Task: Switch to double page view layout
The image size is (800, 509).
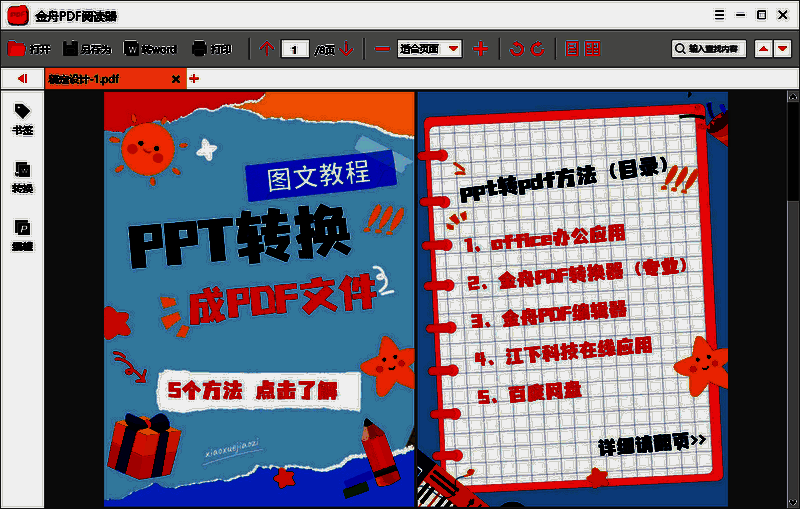Action: coord(592,48)
